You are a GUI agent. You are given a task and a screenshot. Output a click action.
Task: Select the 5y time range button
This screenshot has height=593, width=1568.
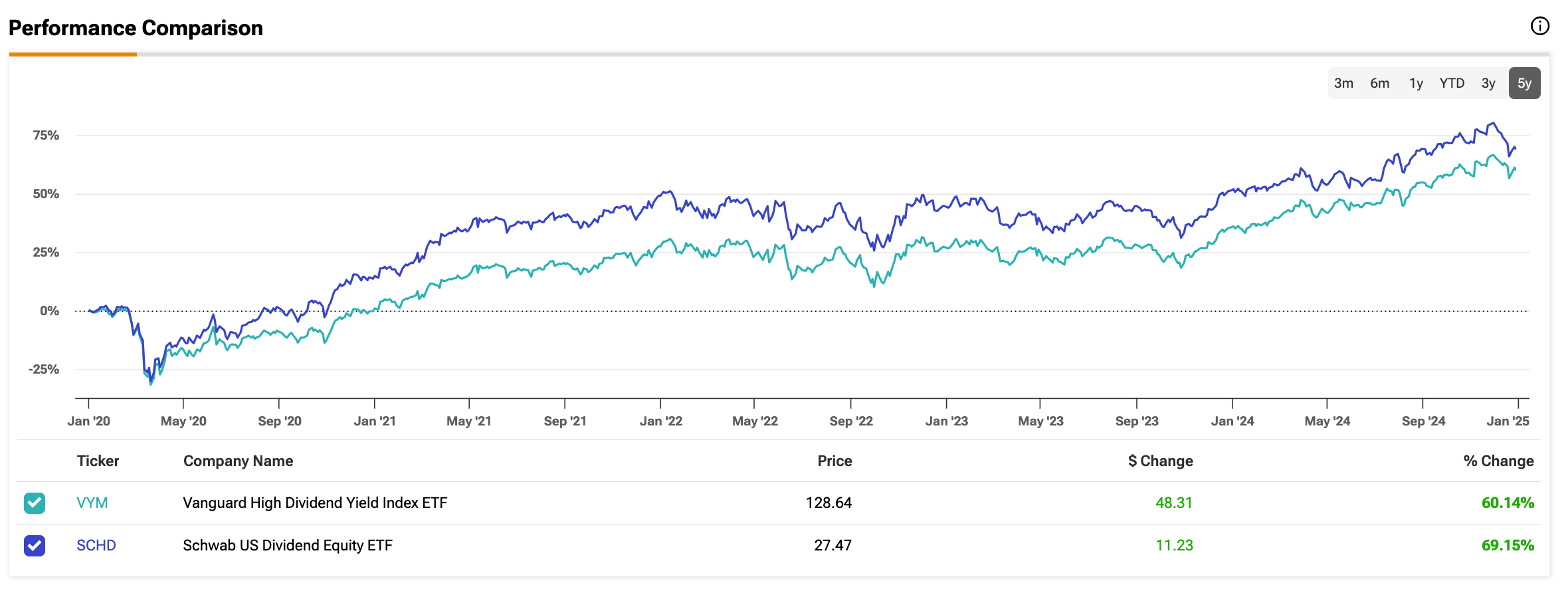click(1524, 83)
